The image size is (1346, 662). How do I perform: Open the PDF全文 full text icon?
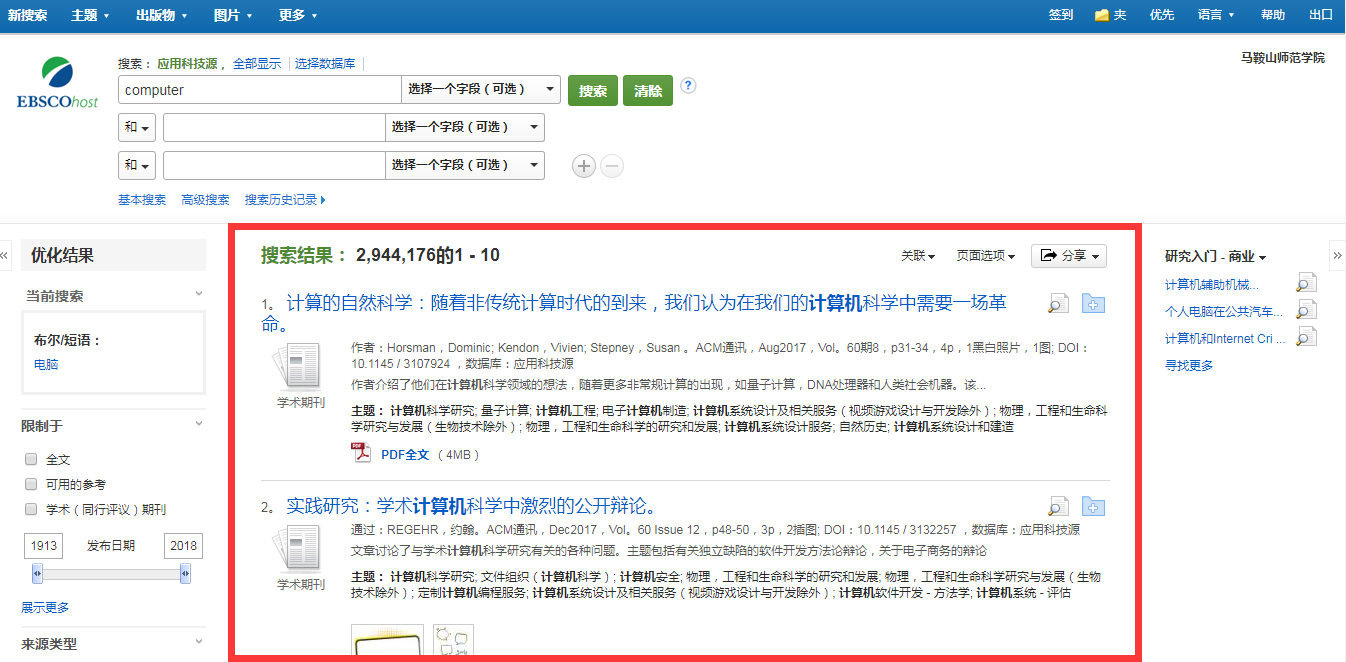[x=361, y=454]
